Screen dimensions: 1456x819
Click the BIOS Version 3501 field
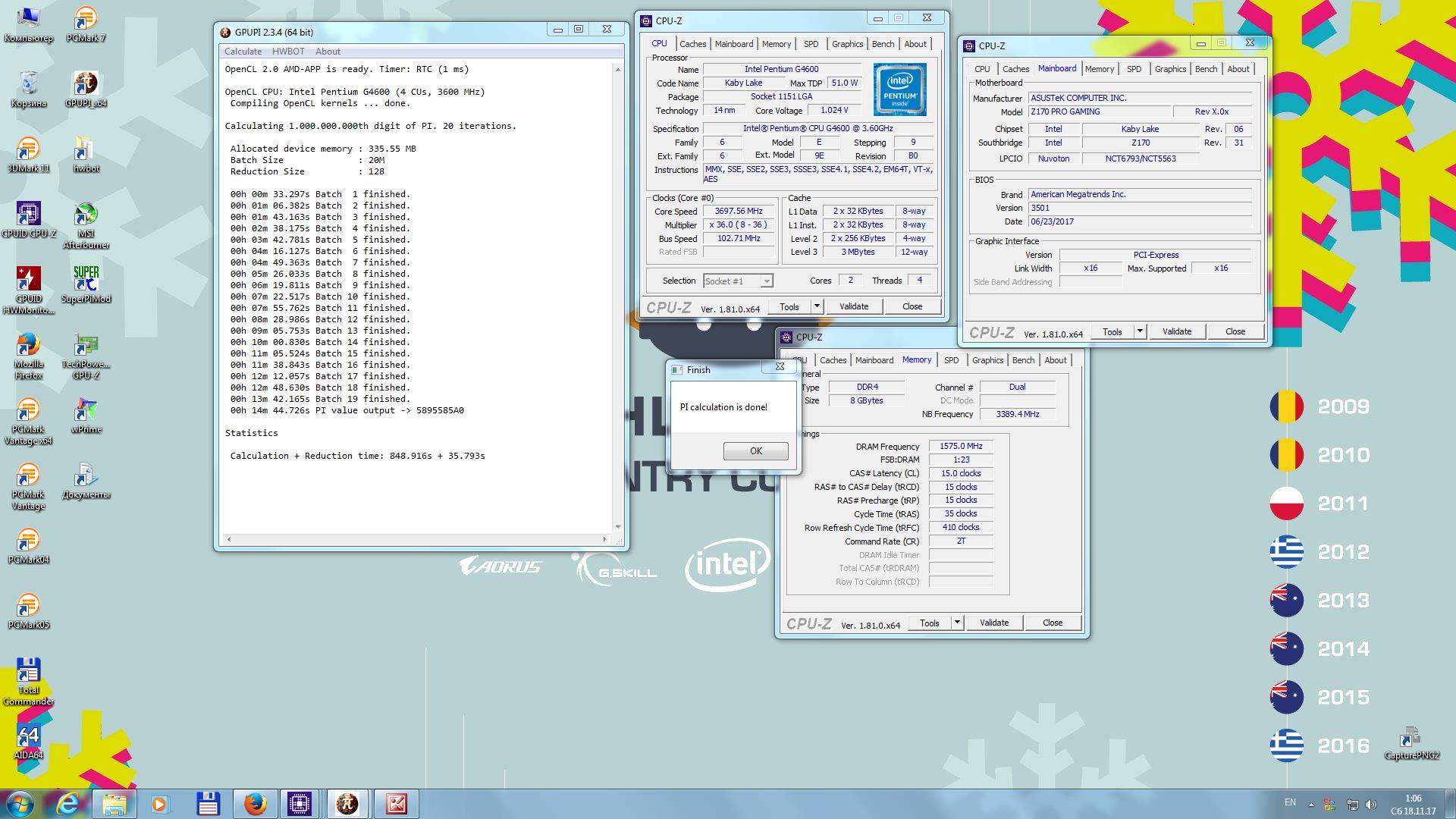[1140, 208]
